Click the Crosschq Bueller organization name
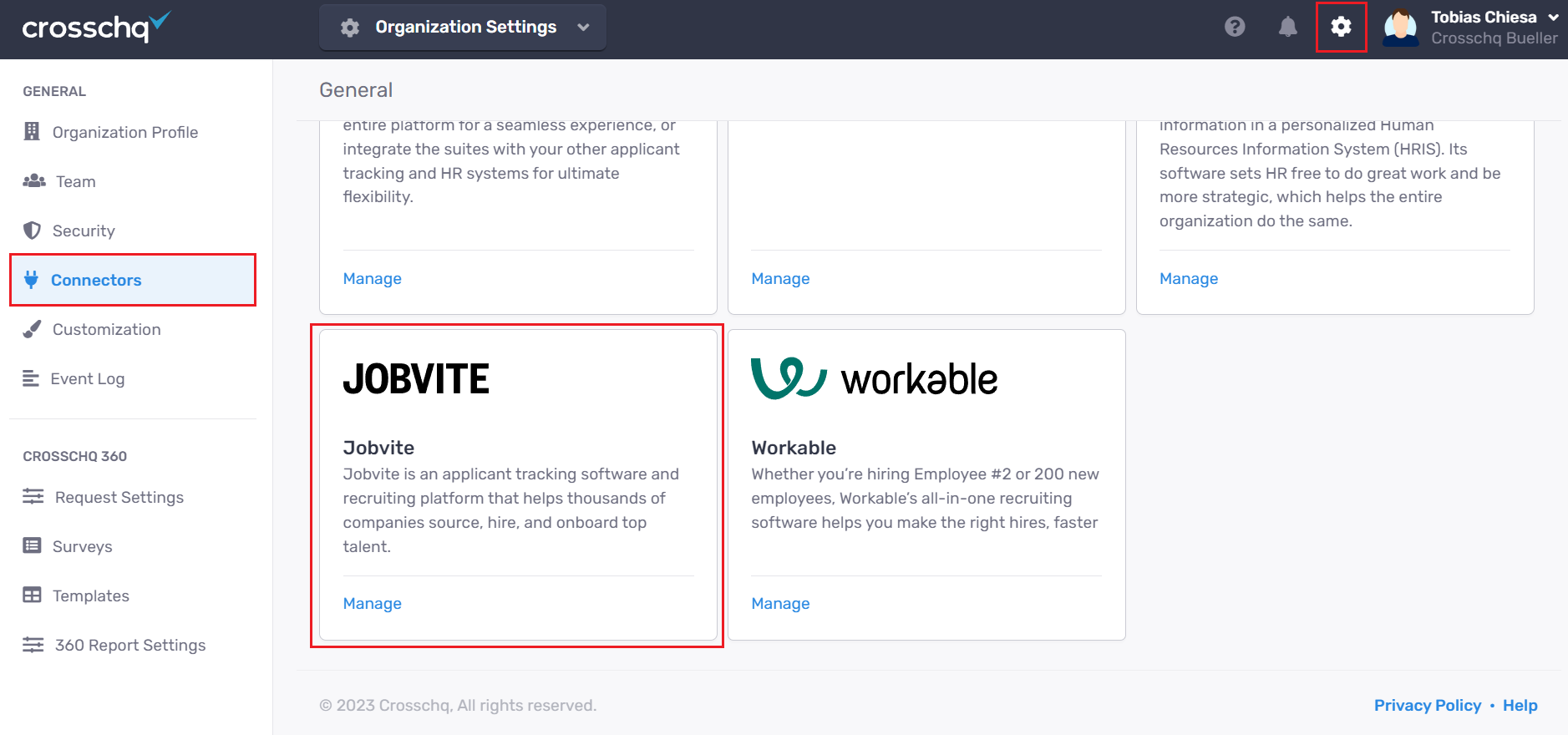The width and height of the screenshot is (1568, 735). pyautogui.click(x=1494, y=38)
